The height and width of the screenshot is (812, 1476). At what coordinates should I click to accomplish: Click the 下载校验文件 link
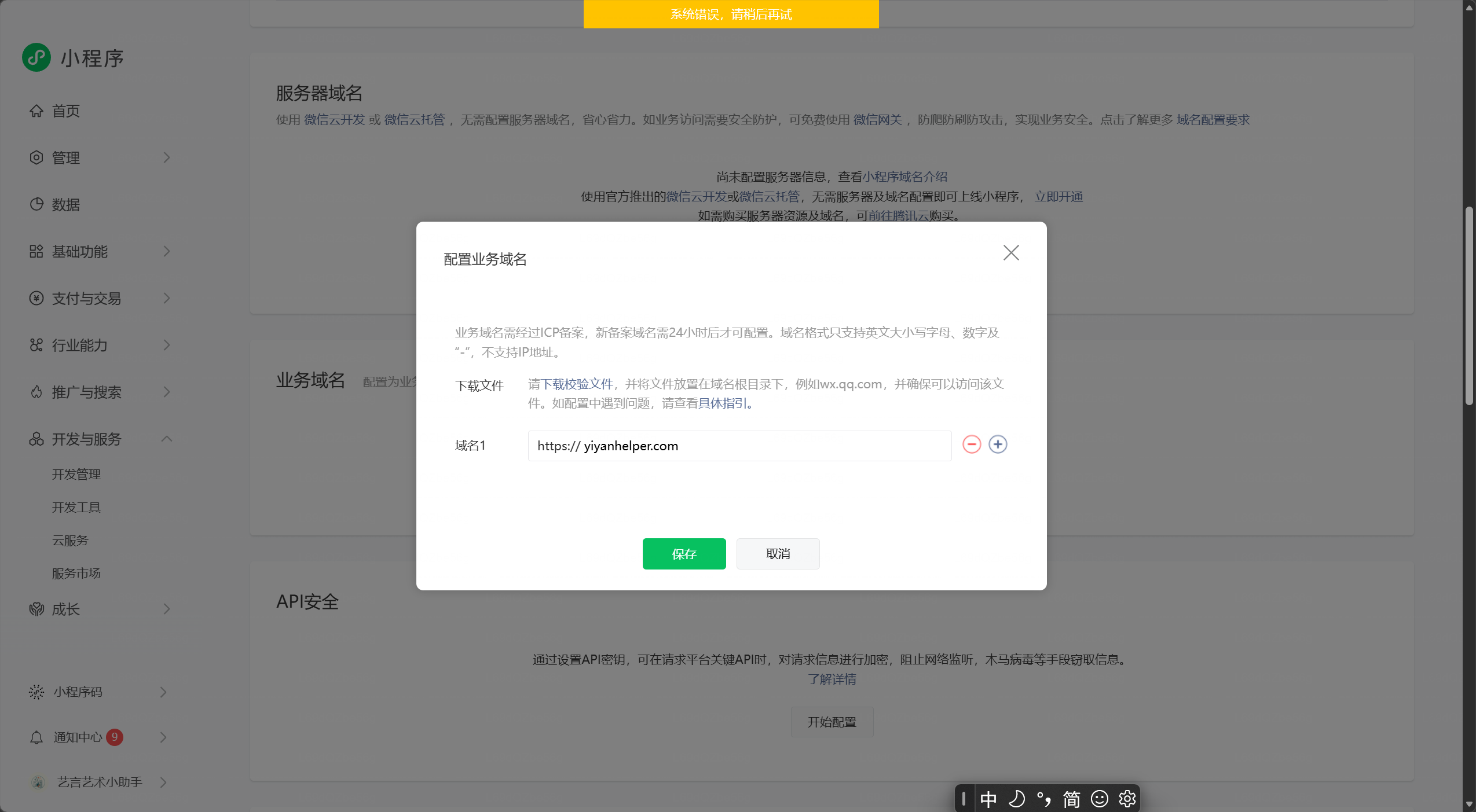coord(576,384)
